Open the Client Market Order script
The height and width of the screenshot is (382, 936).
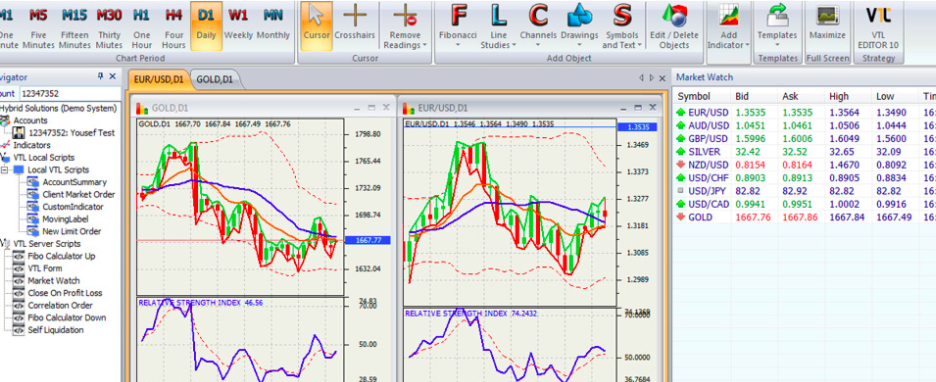(x=79, y=195)
